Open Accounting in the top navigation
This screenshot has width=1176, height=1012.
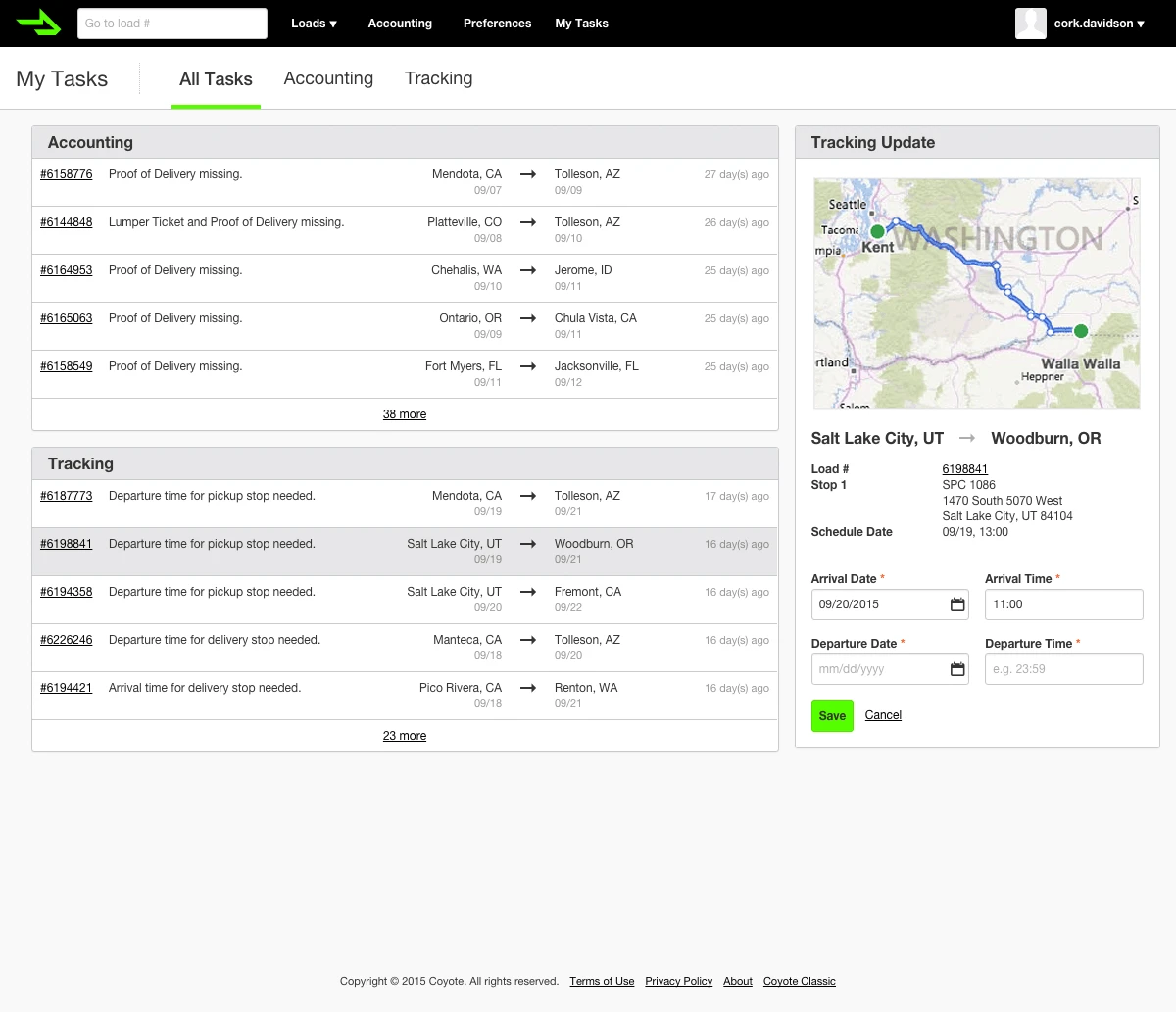[400, 24]
